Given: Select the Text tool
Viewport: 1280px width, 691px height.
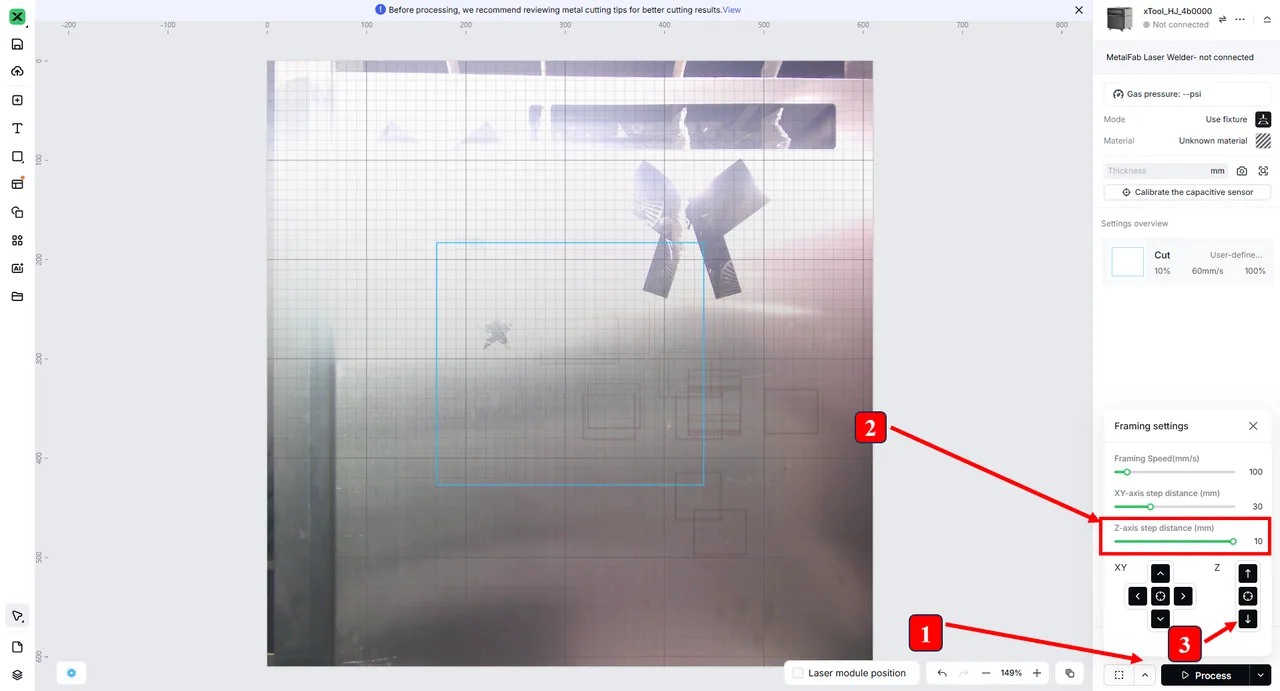Looking at the screenshot, I should (17, 128).
